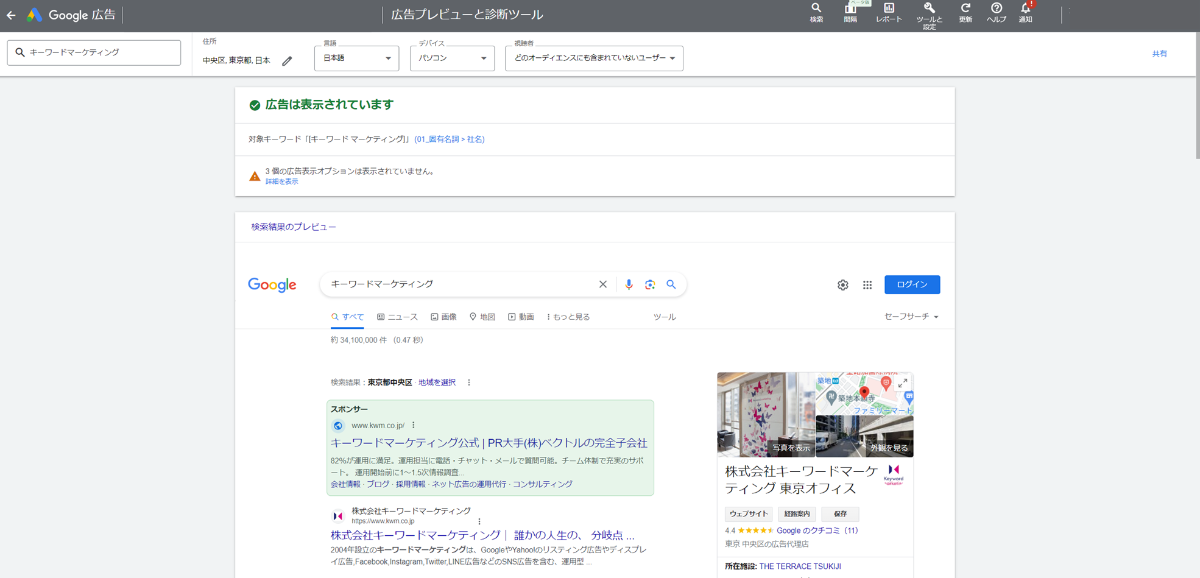
Task: Click three-dot menu next to 地域を選択
Action: tap(469, 382)
